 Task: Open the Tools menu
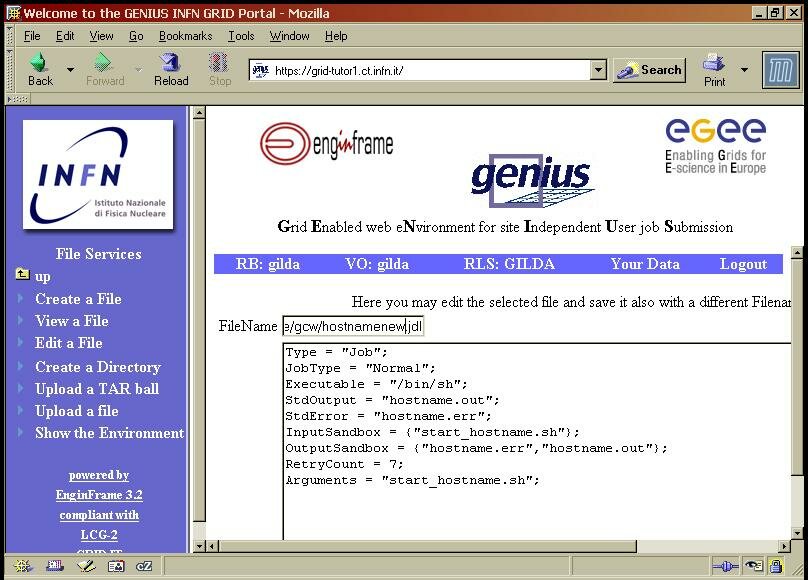241,36
